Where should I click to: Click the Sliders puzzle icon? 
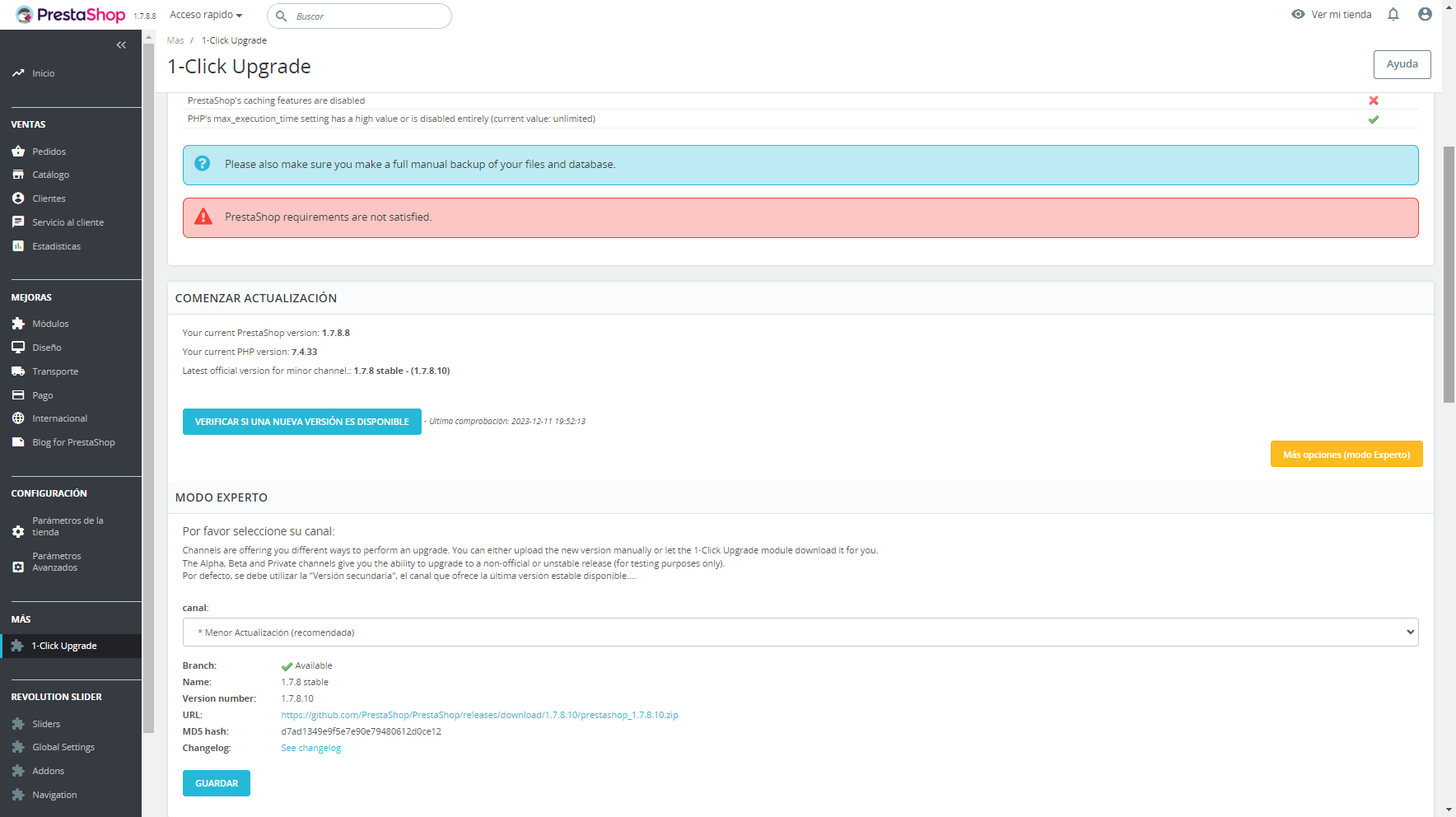[18, 724]
